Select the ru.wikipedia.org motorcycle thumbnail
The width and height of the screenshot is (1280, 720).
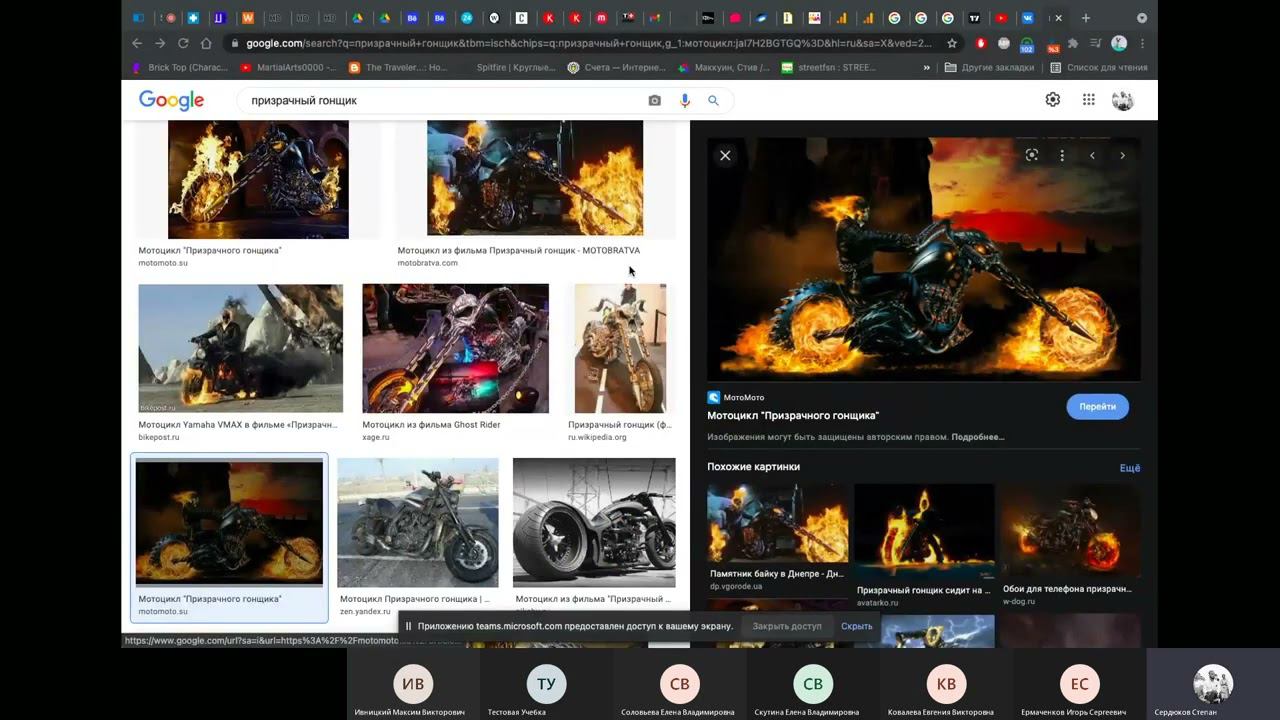[x=620, y=348]
